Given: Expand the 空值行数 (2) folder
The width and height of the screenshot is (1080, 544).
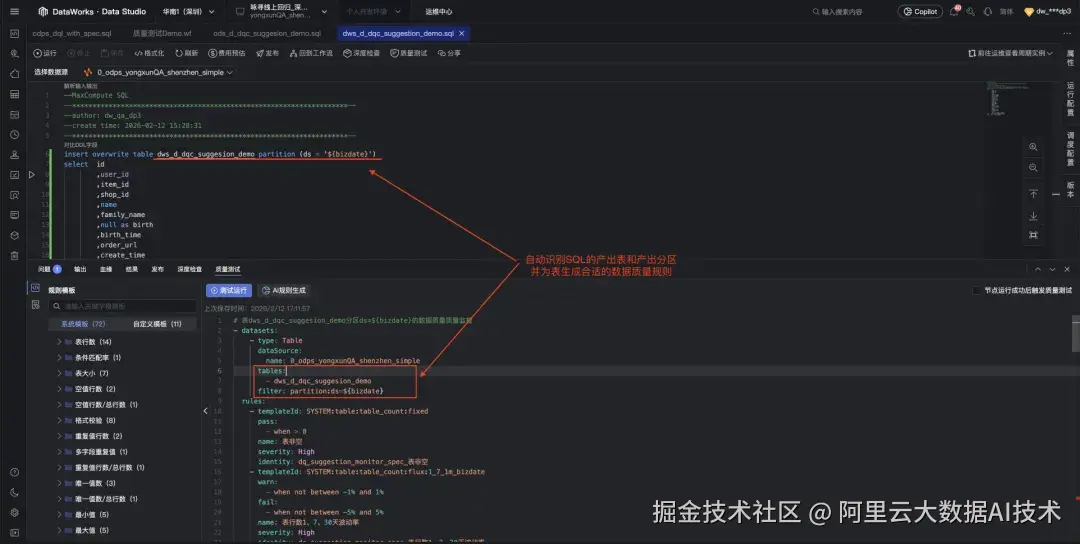Looking at the screenshot, I should pos(59,389).
